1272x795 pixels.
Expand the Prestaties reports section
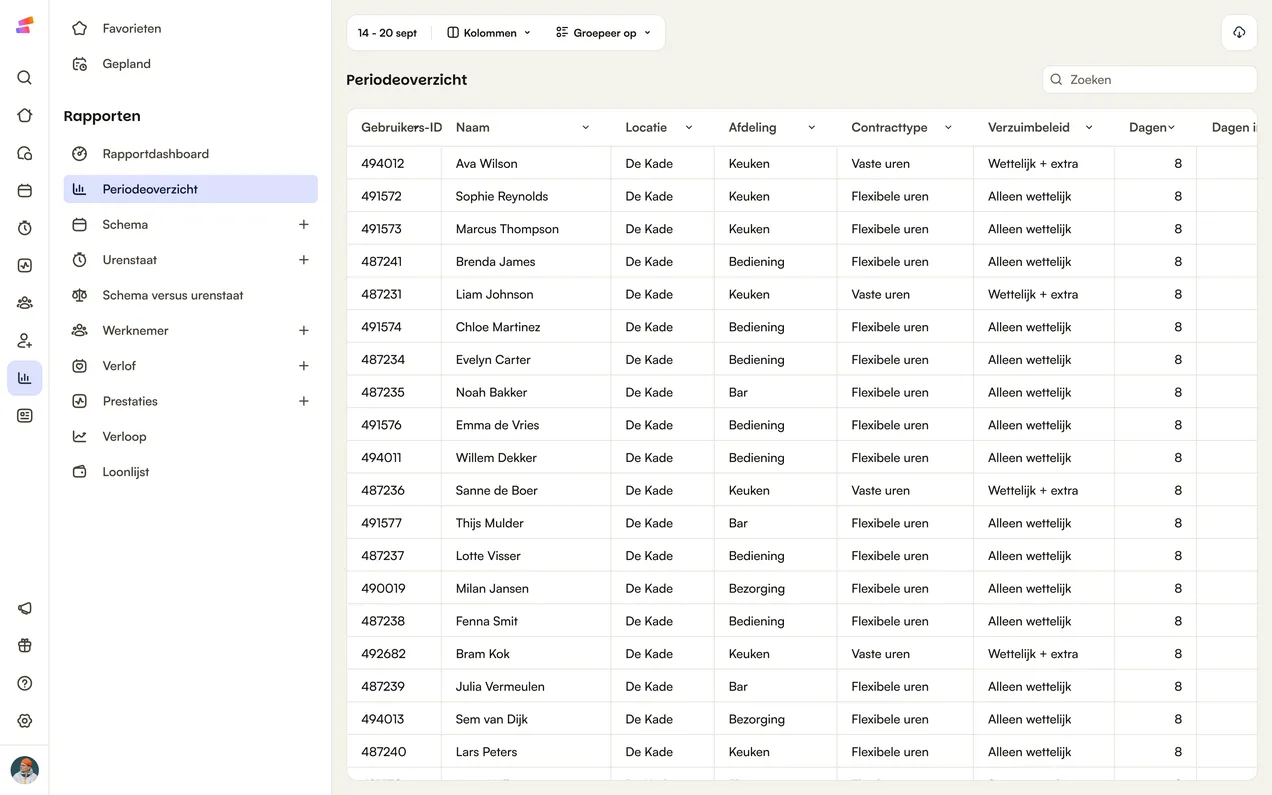click(x=304, y=401)
